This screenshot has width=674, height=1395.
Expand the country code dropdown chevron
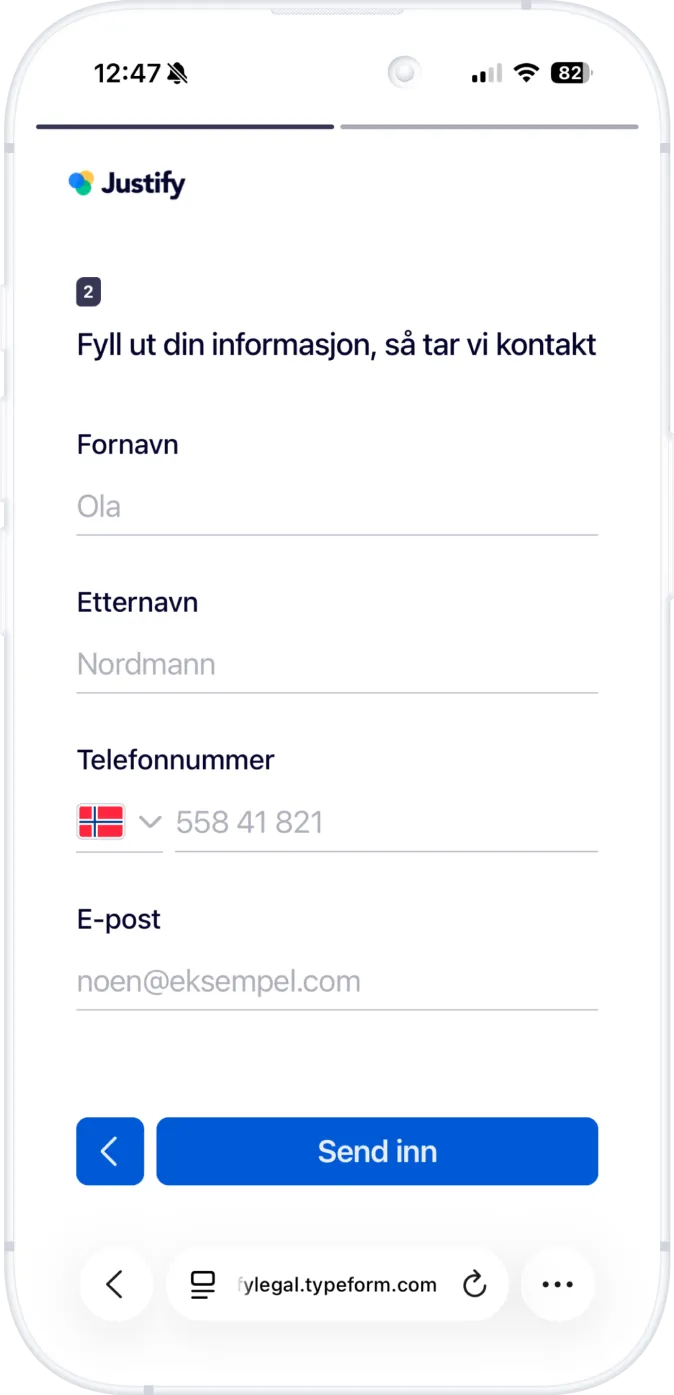tap(150, 822)
